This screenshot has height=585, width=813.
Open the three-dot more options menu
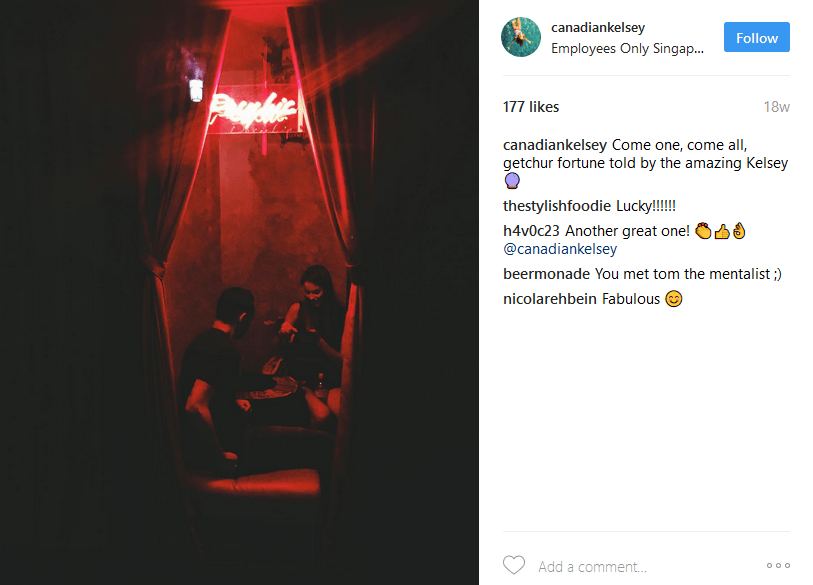pos(778,565)
